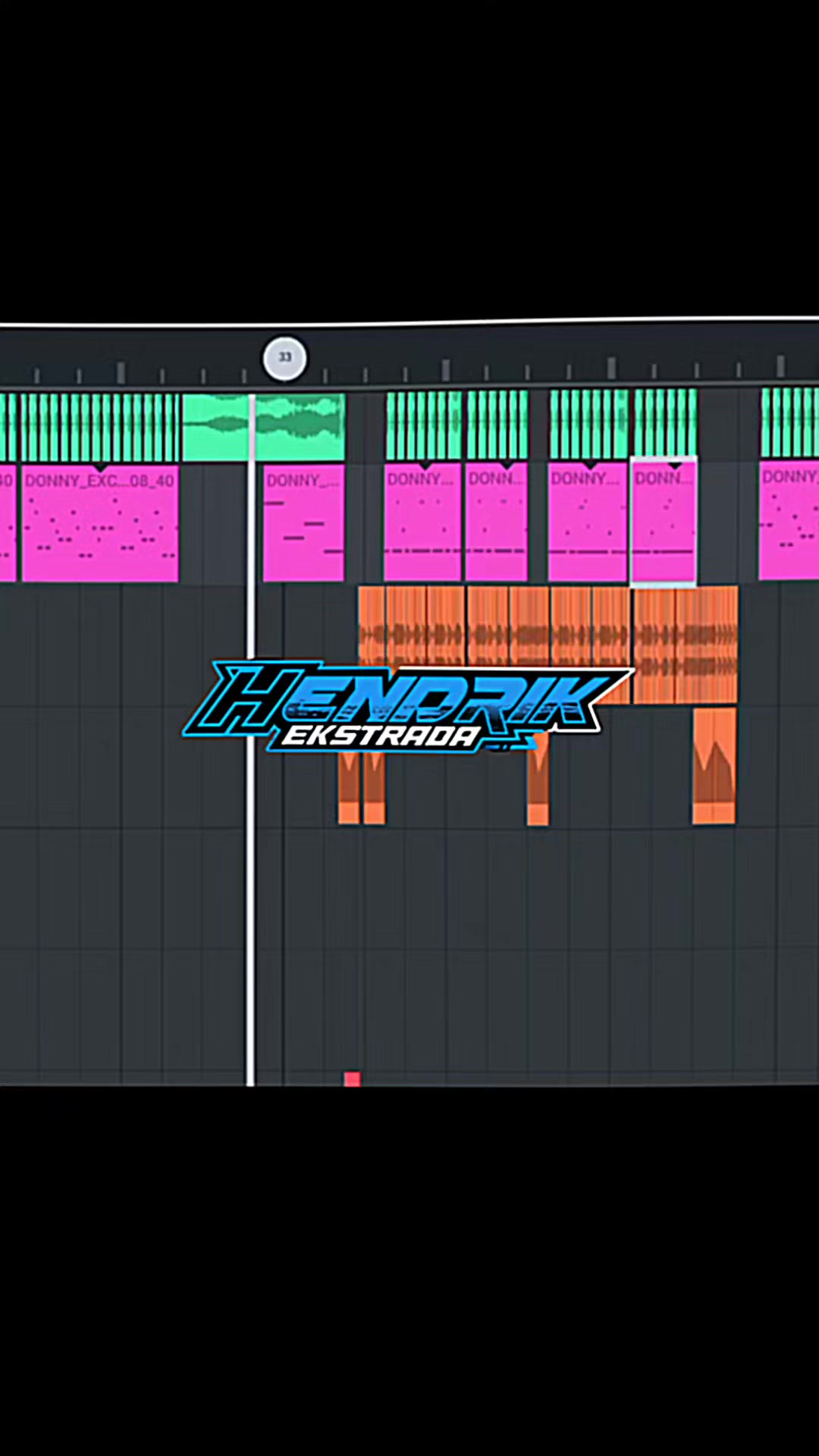Select pink DONNY clip cut off at right edge
This screenshot has height=1456, width=819.
tap(789, 522)
